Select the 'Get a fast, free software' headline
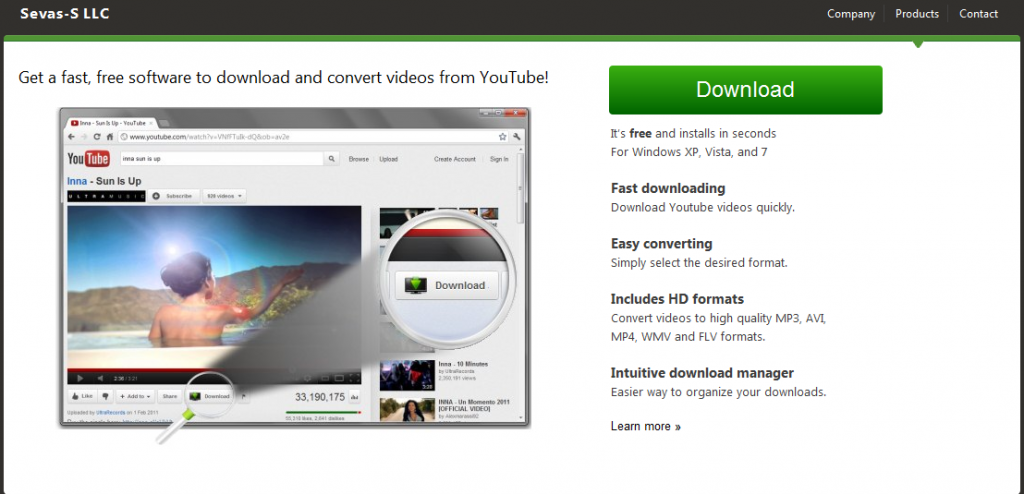 283,78
